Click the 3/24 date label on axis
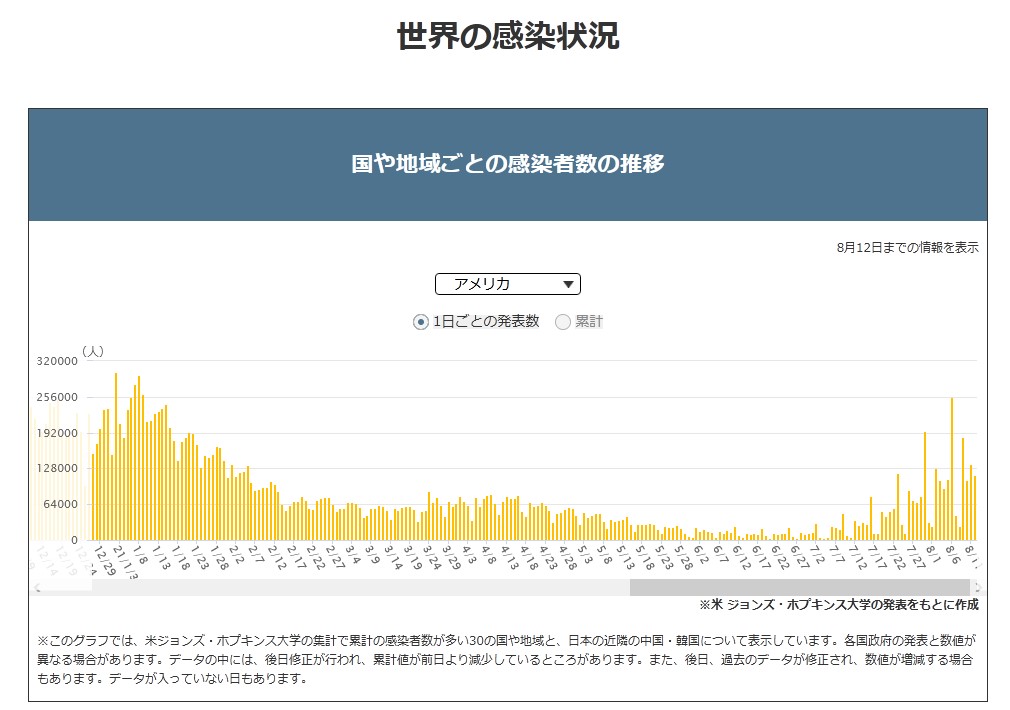The image size is (1010, 710). pos(430,555)
